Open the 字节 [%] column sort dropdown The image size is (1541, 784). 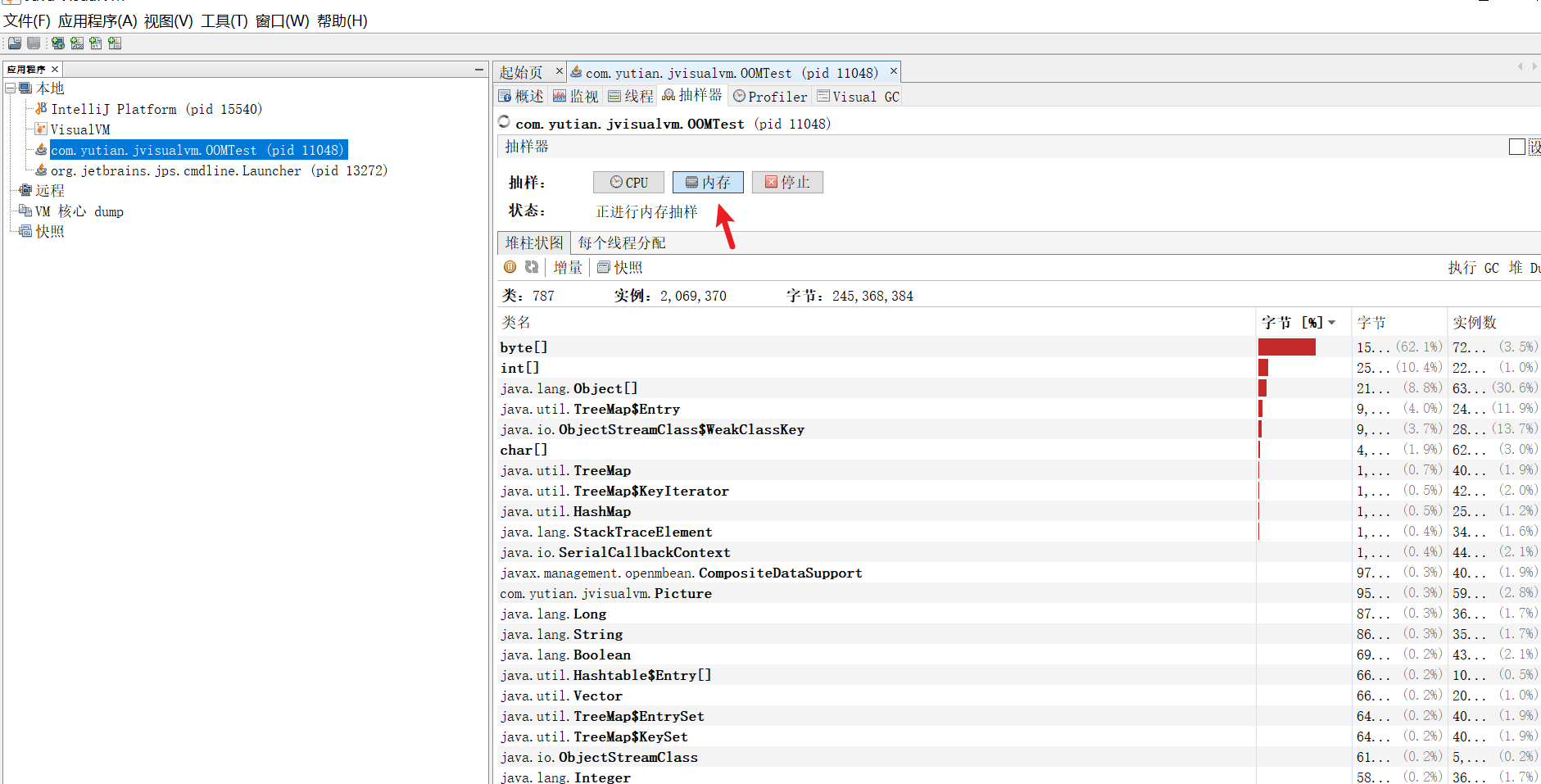coord(1332,323)
